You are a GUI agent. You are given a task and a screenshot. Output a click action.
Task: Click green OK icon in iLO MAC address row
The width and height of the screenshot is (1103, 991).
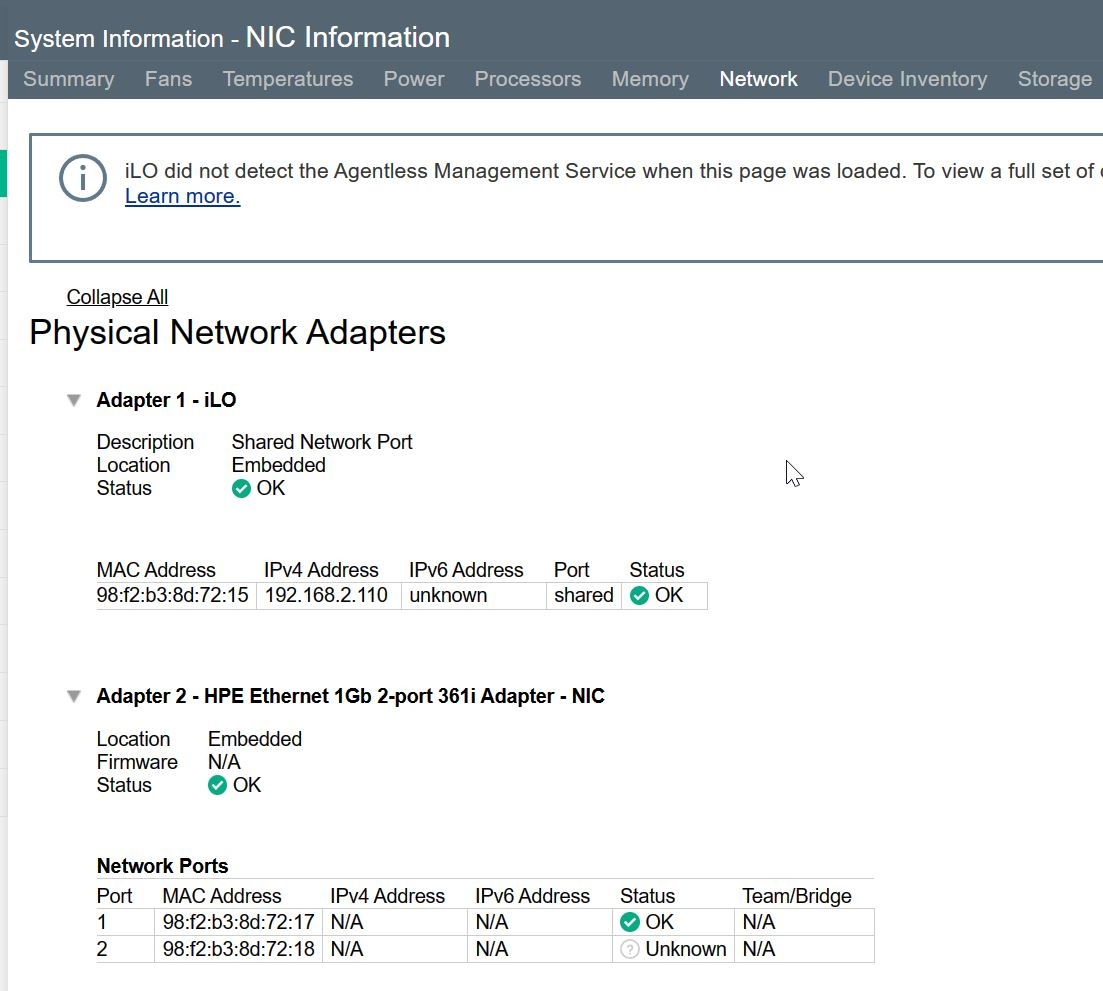[x=639, y=596]
